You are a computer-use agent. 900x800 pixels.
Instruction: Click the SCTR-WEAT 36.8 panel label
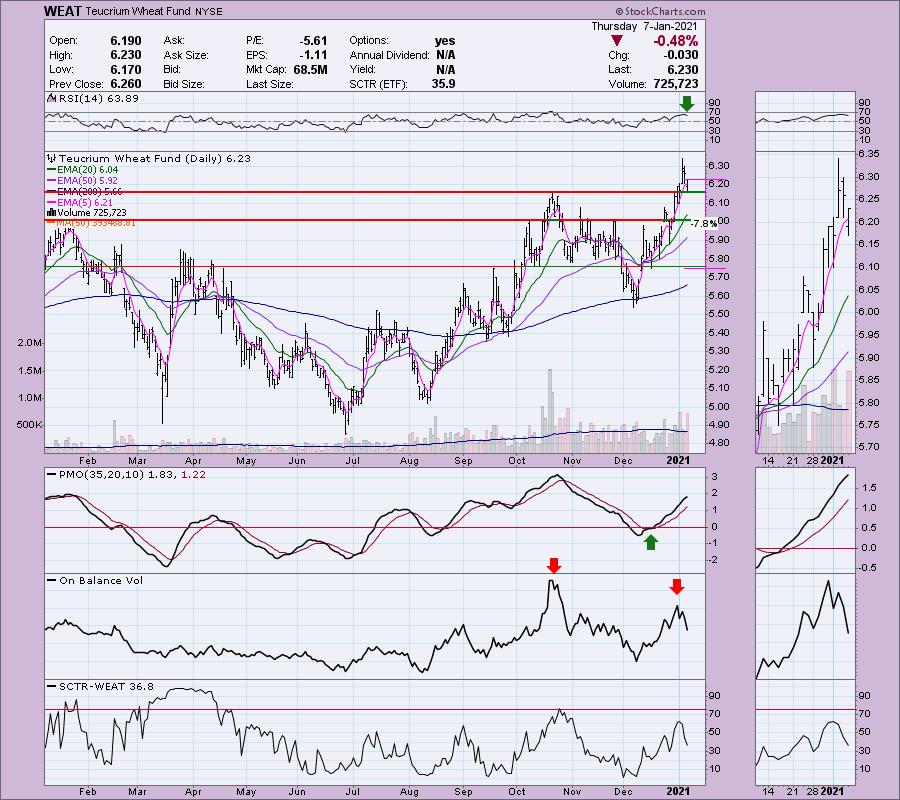click(x=106, y=687)
